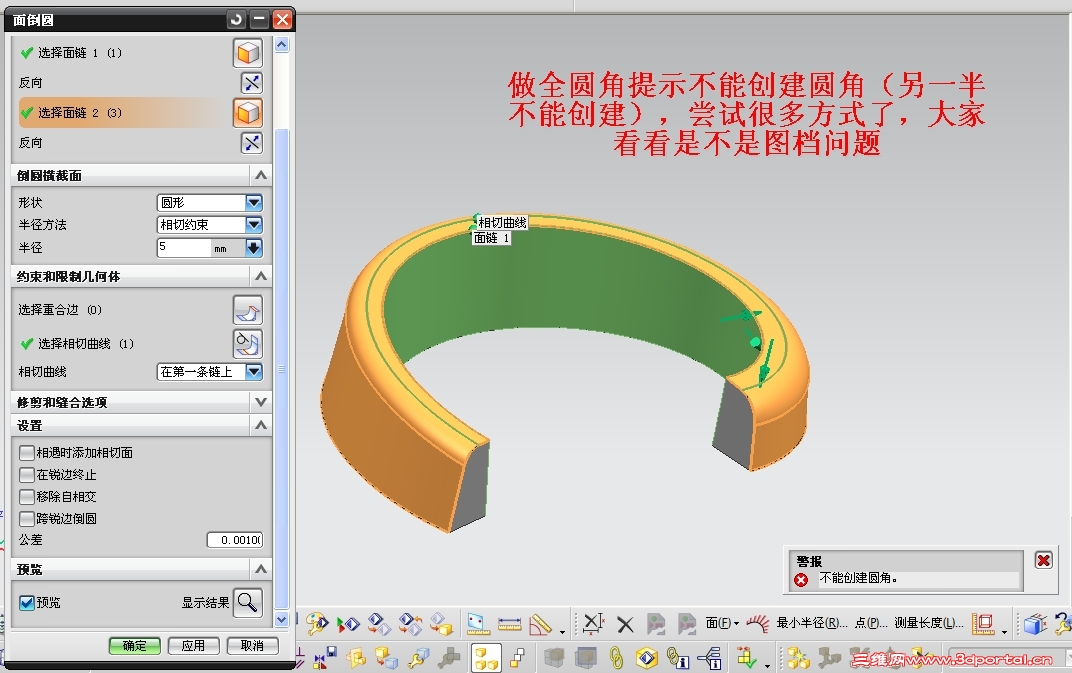This screenshot has height=673, width=1072.
Task: Click the 最小半径(R)... toolbar item
Action: click(812, 623)
